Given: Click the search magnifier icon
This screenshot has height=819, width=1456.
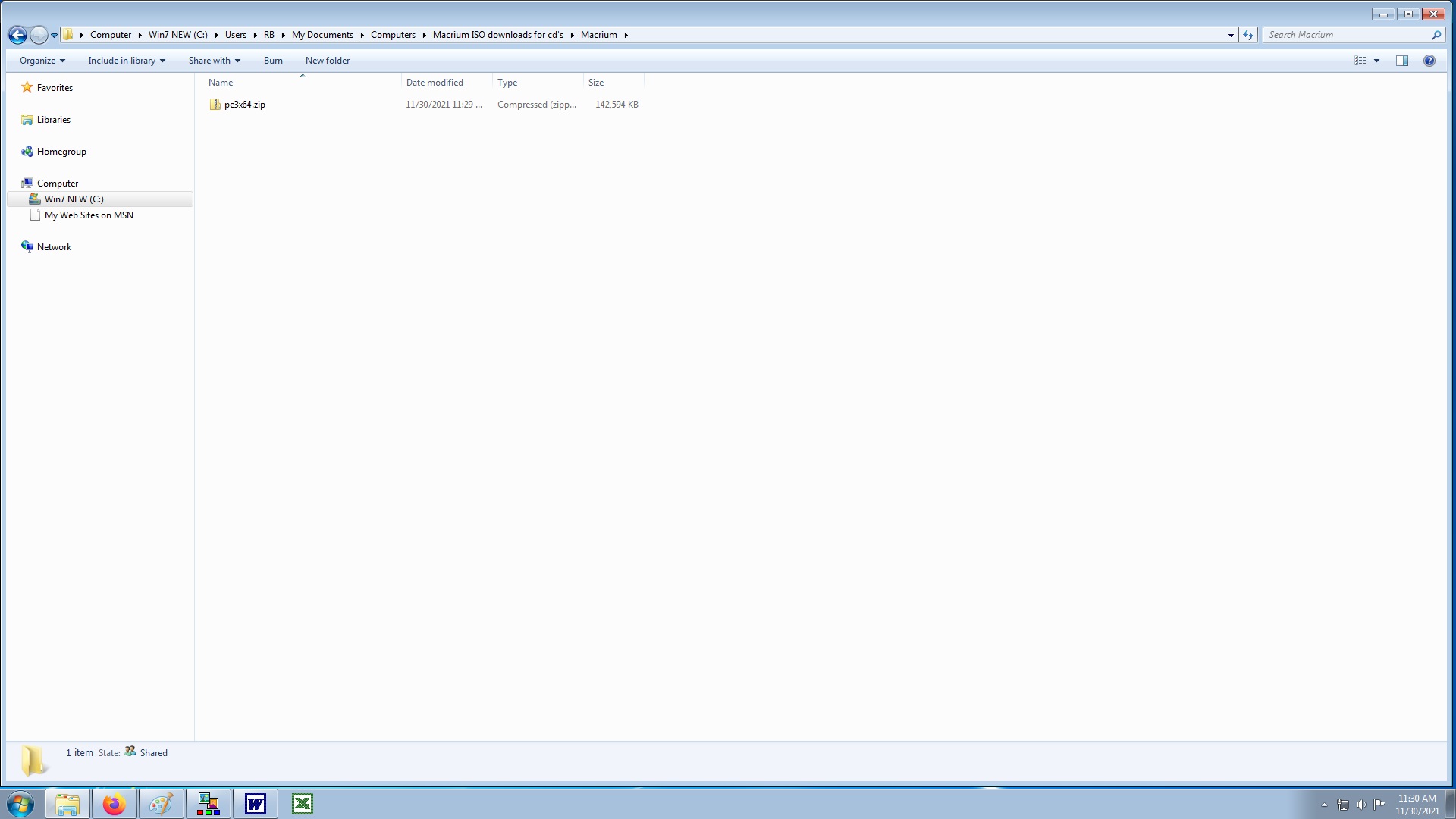Looking at the screenshot, I should [x=1436, y=35].
